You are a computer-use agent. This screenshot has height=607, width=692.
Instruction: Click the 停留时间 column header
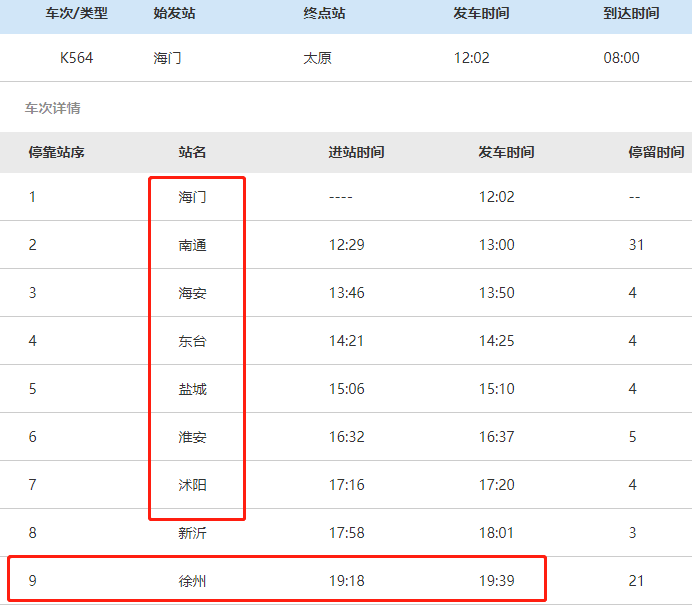656,153
